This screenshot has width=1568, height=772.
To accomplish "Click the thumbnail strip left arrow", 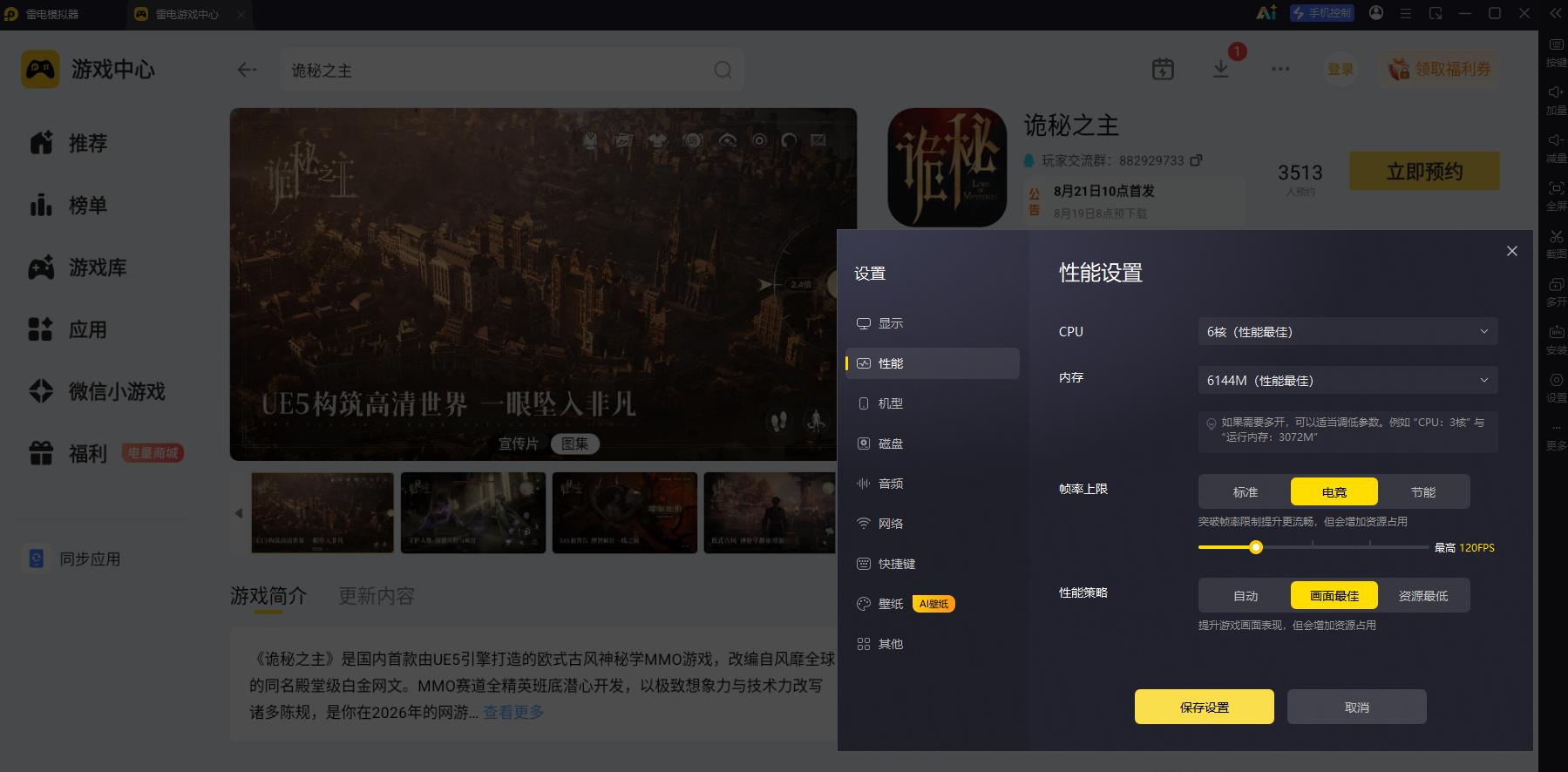I will coord(239,513).
